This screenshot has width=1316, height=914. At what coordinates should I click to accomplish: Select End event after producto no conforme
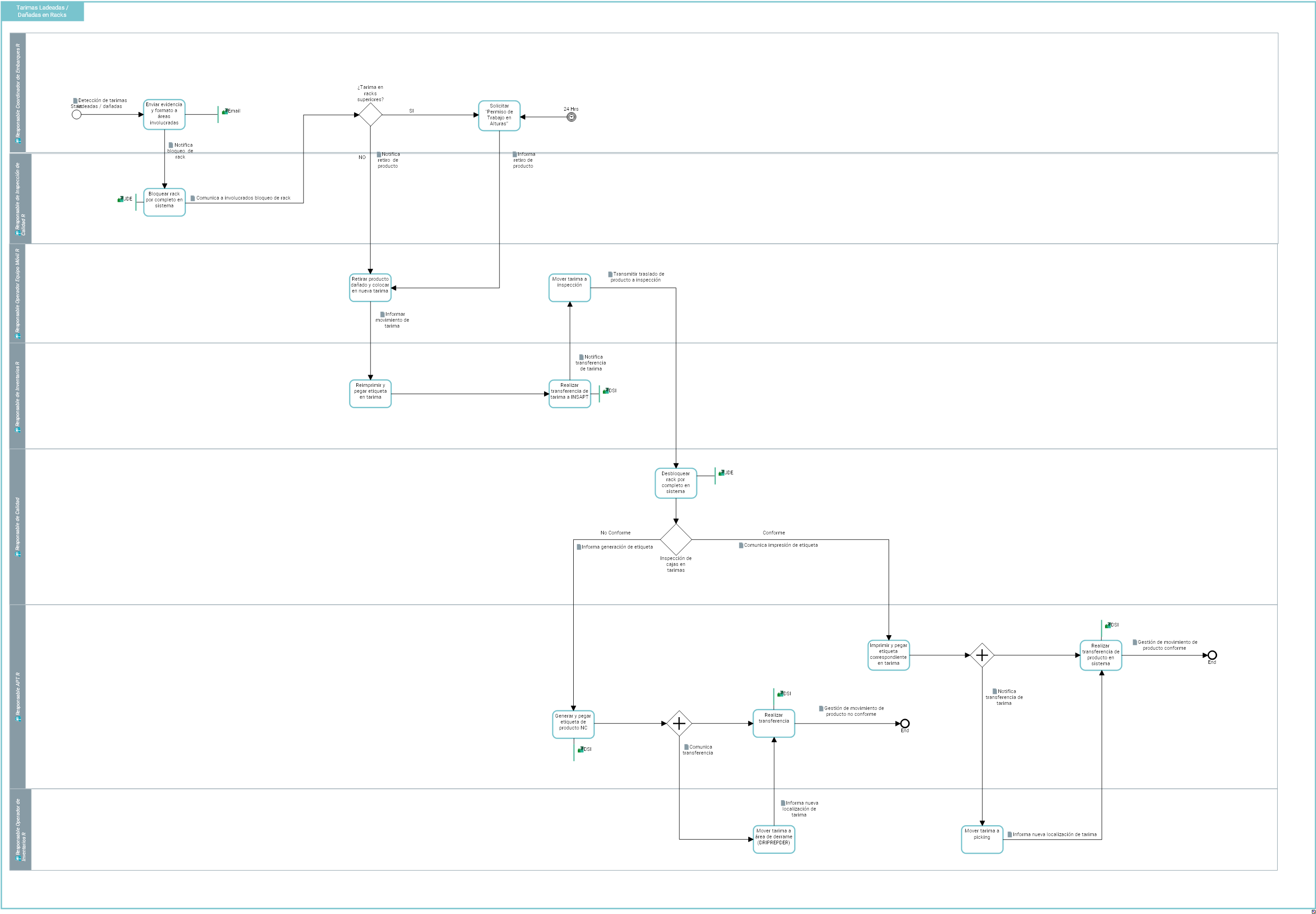905,723
